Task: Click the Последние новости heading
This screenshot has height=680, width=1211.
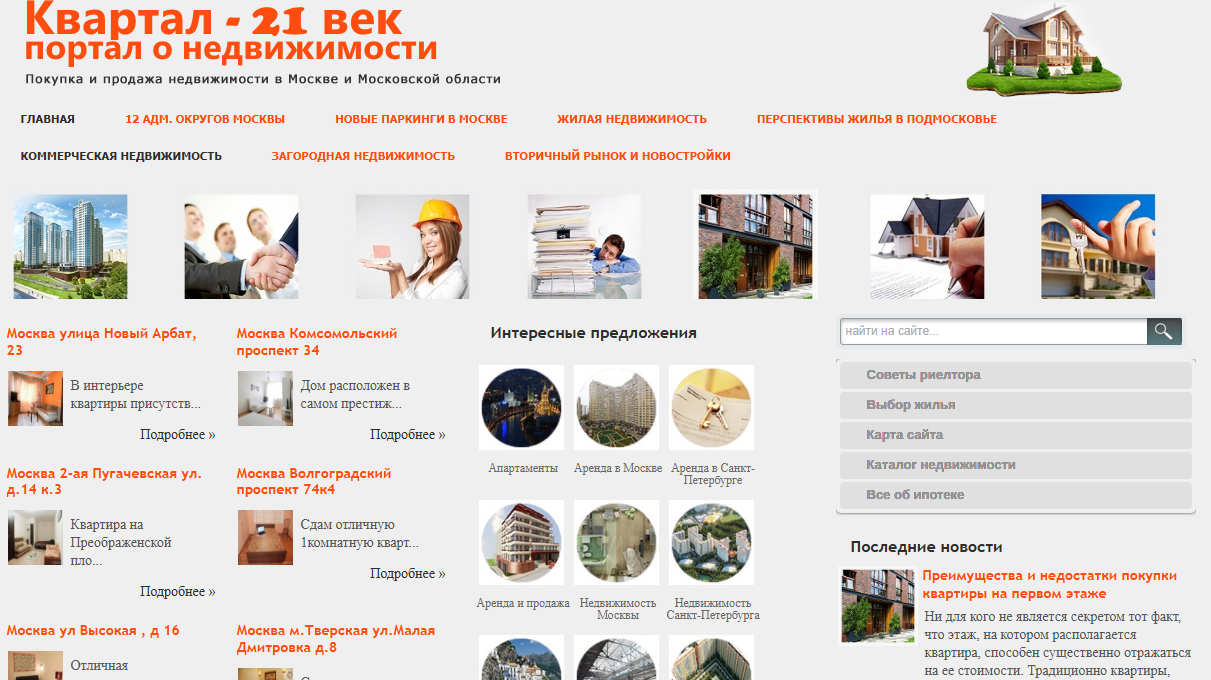Action: tap(926, 547)
